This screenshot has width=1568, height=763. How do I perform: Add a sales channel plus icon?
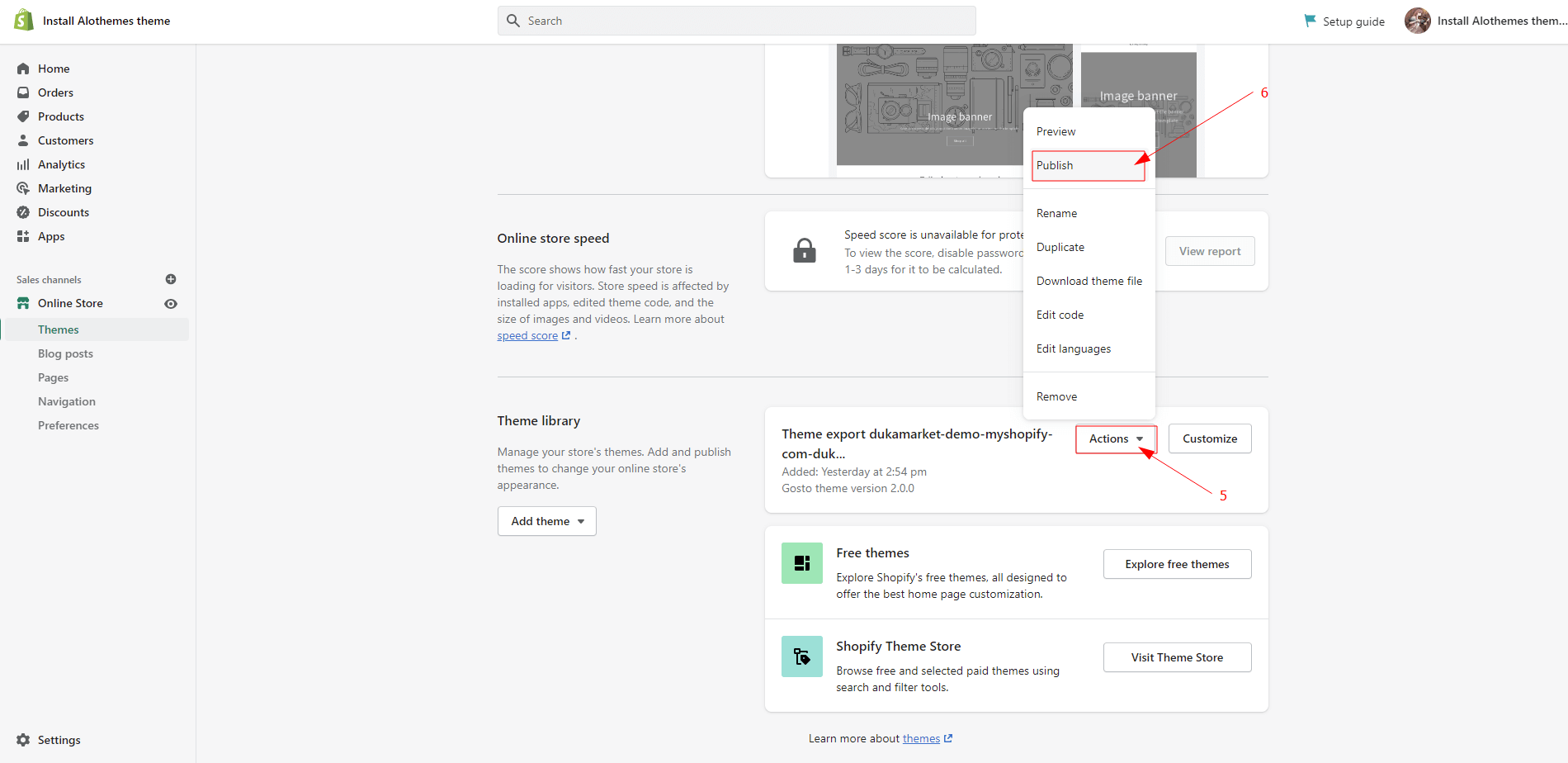click(x=171, y=279)
